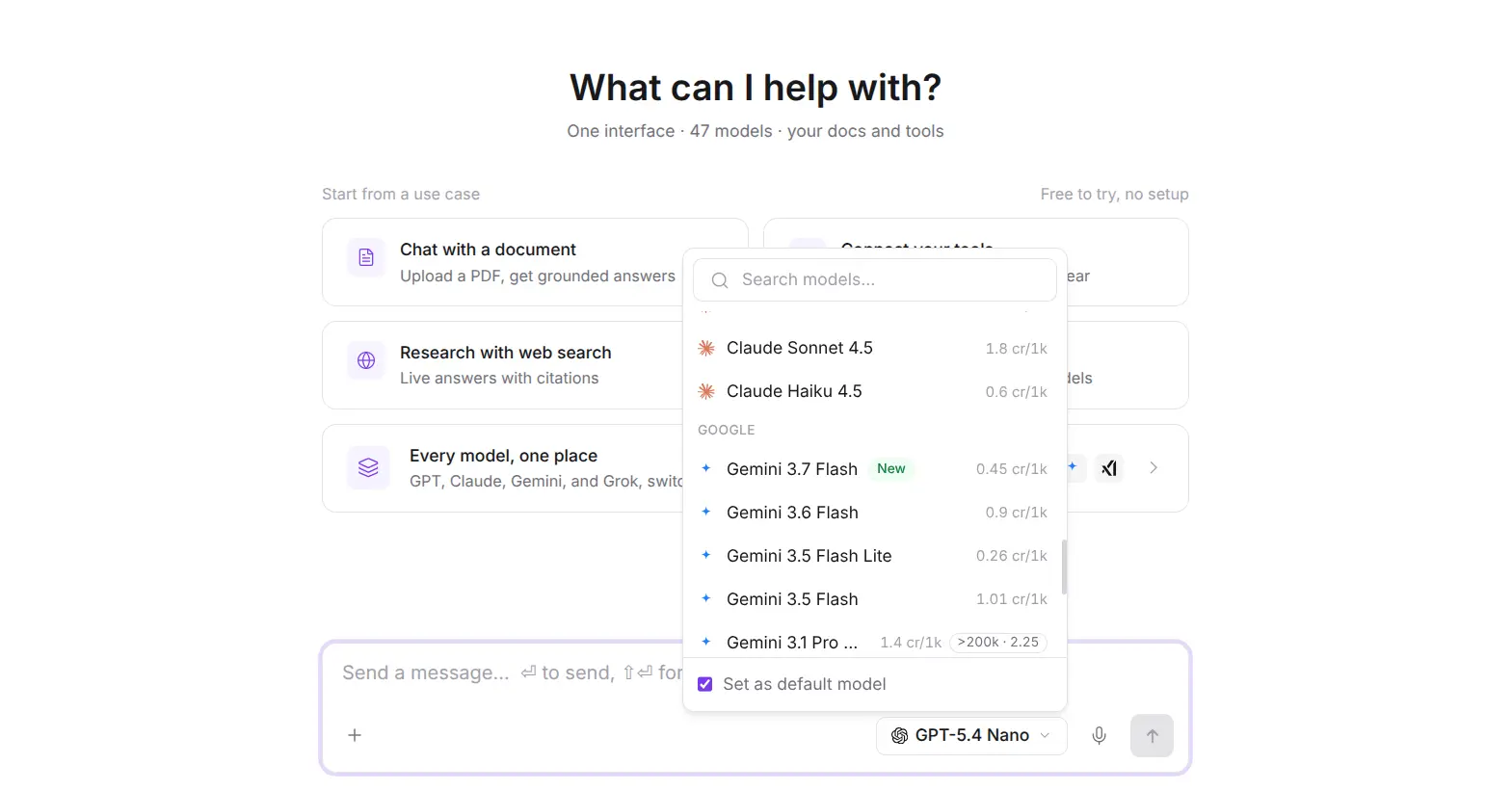This screenshot has height=791, width=1512.
Task: Click the Search models input field
Action: point(875,279)
